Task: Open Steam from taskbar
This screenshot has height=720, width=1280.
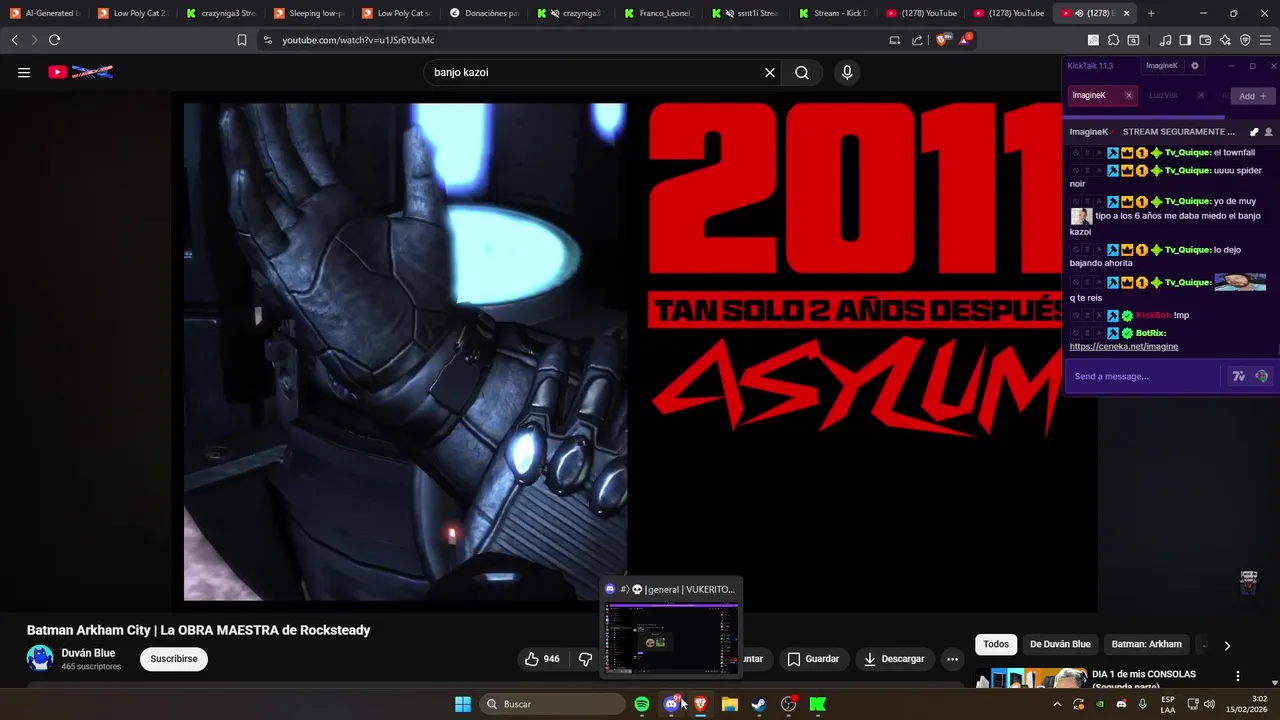Action: click(759, 704)
